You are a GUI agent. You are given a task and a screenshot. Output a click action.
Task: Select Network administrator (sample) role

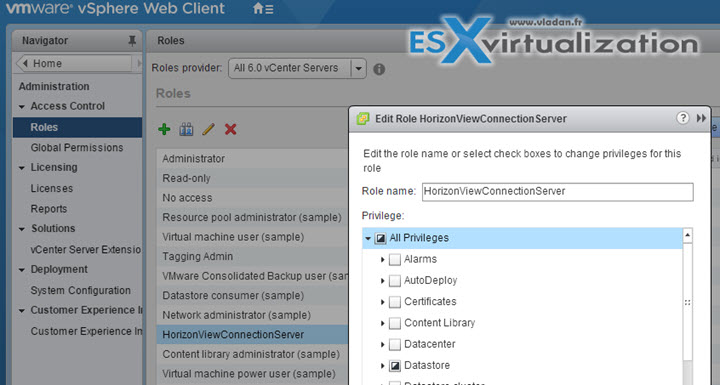252,315
